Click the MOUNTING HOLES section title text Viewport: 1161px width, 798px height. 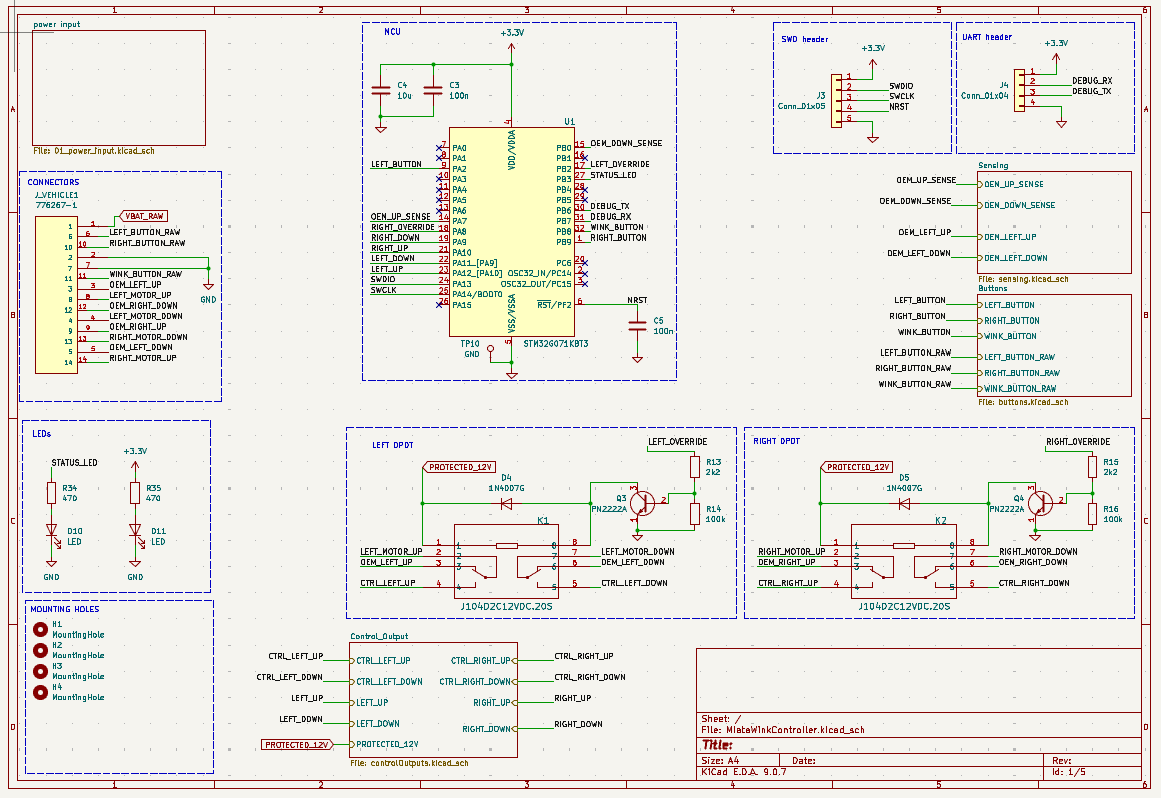[64, 609]
